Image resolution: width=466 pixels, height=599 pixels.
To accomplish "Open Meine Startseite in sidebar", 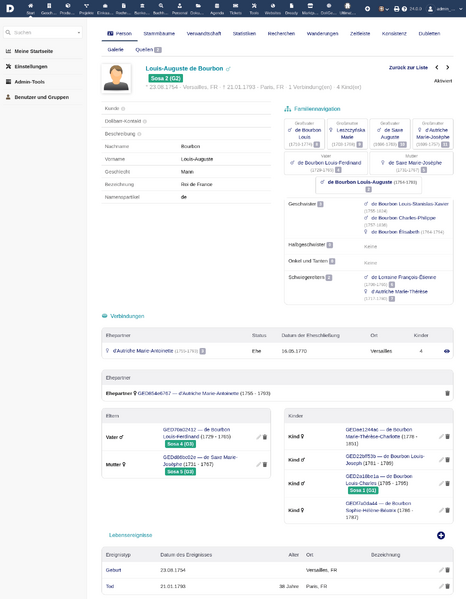I will pos(34,51).
